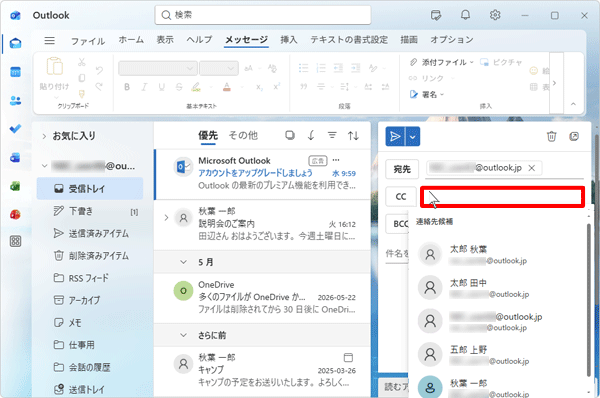Screen dimensions: 600x398
Task: Open Outlook settings gear
Action: click(x=495, y=15)
